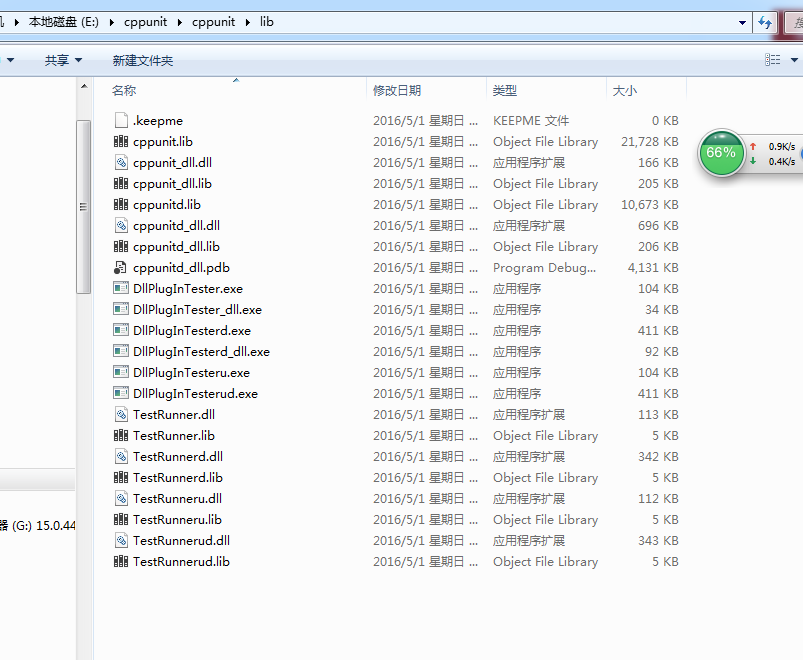This screenshot has height=660, width=803.
Task: Navigate to second cppunit breadcrumb folder
Action: (214, 22)
